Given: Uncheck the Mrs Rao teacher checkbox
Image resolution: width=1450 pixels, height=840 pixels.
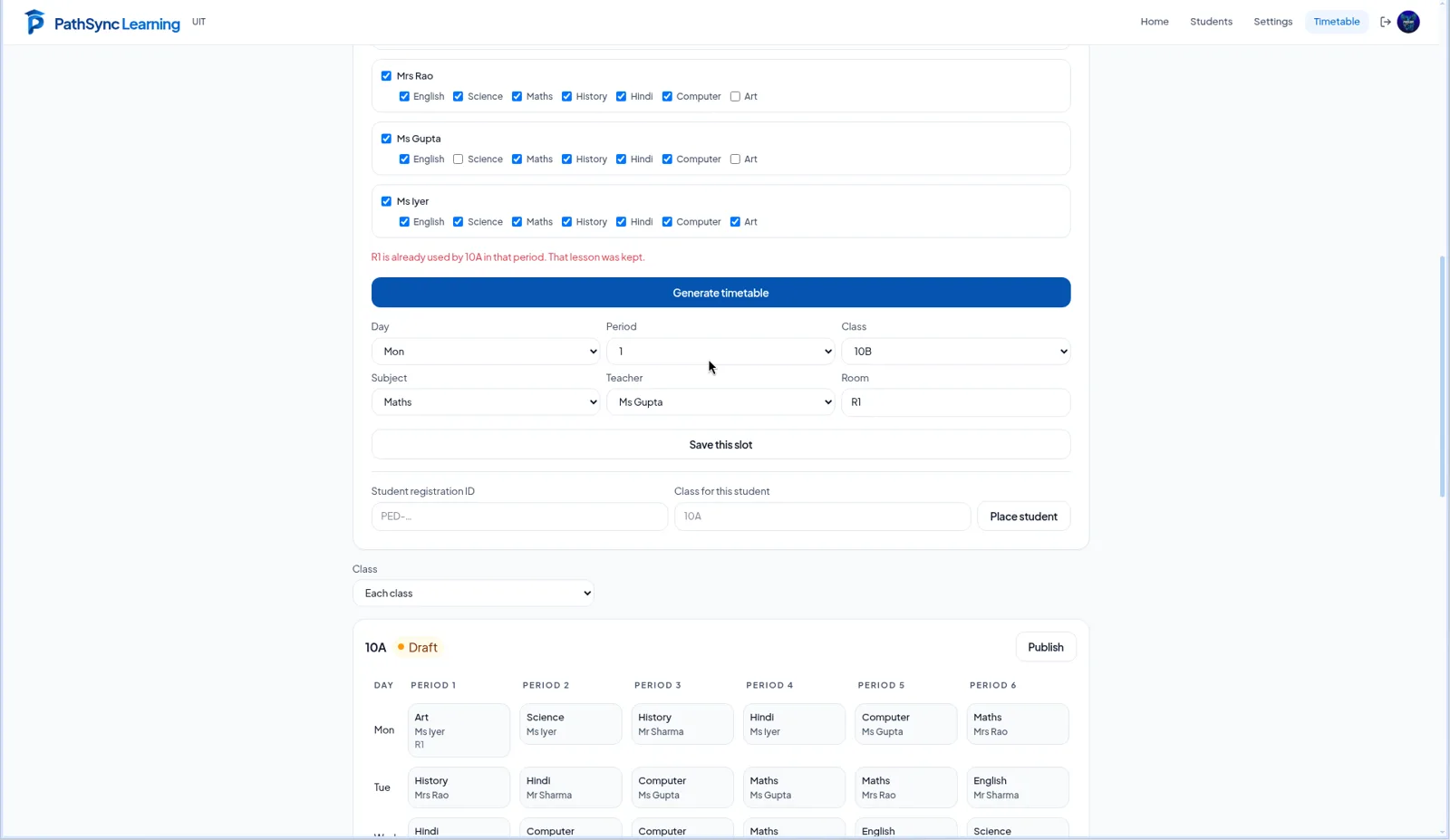Looking at the screenshot, I should tap(386, 76).
